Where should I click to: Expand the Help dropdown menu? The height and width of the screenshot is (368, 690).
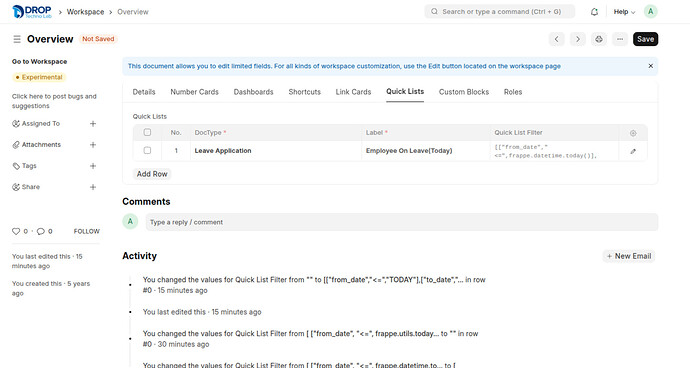point(624,12)
